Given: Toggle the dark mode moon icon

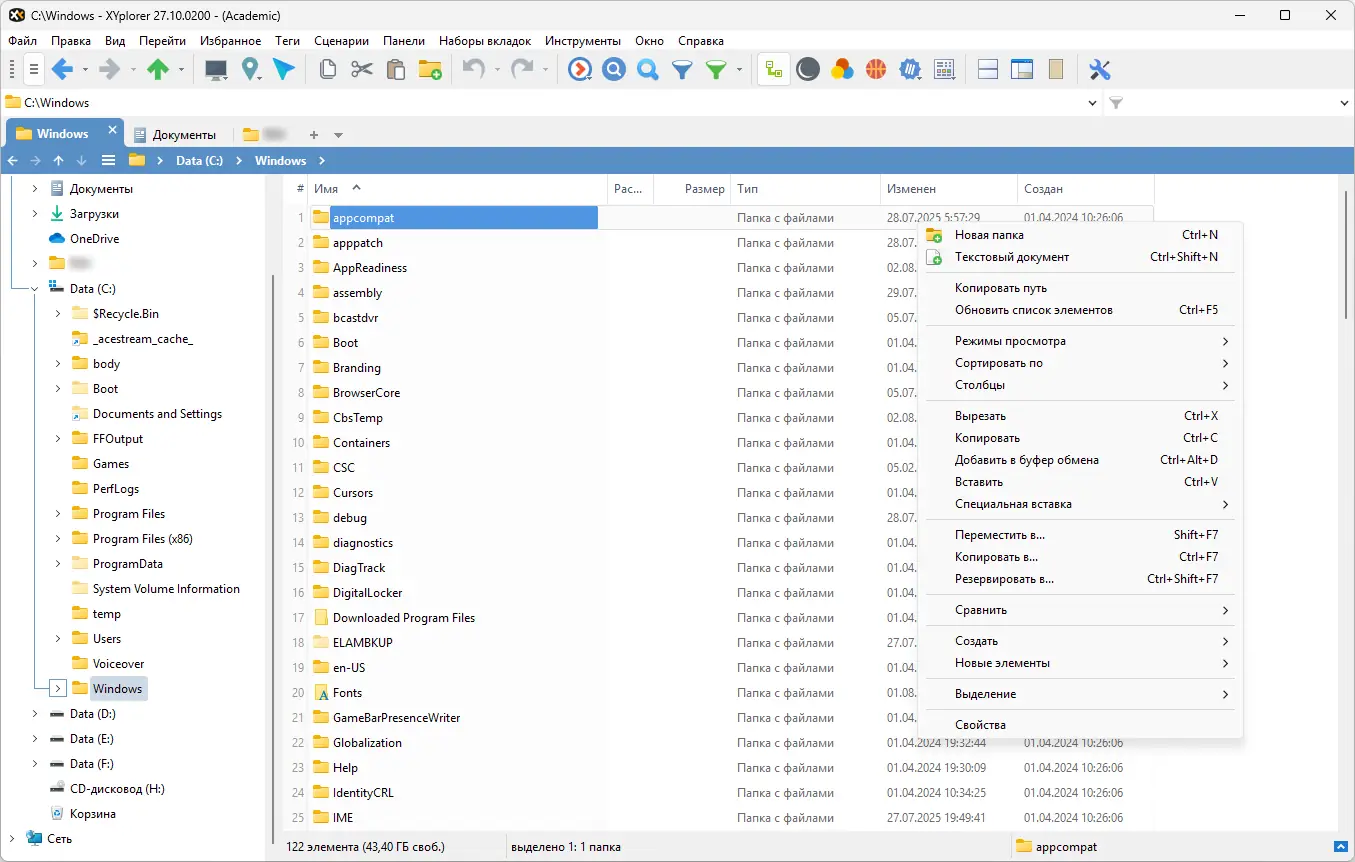Looking at the screenshot, I should 808,69.
